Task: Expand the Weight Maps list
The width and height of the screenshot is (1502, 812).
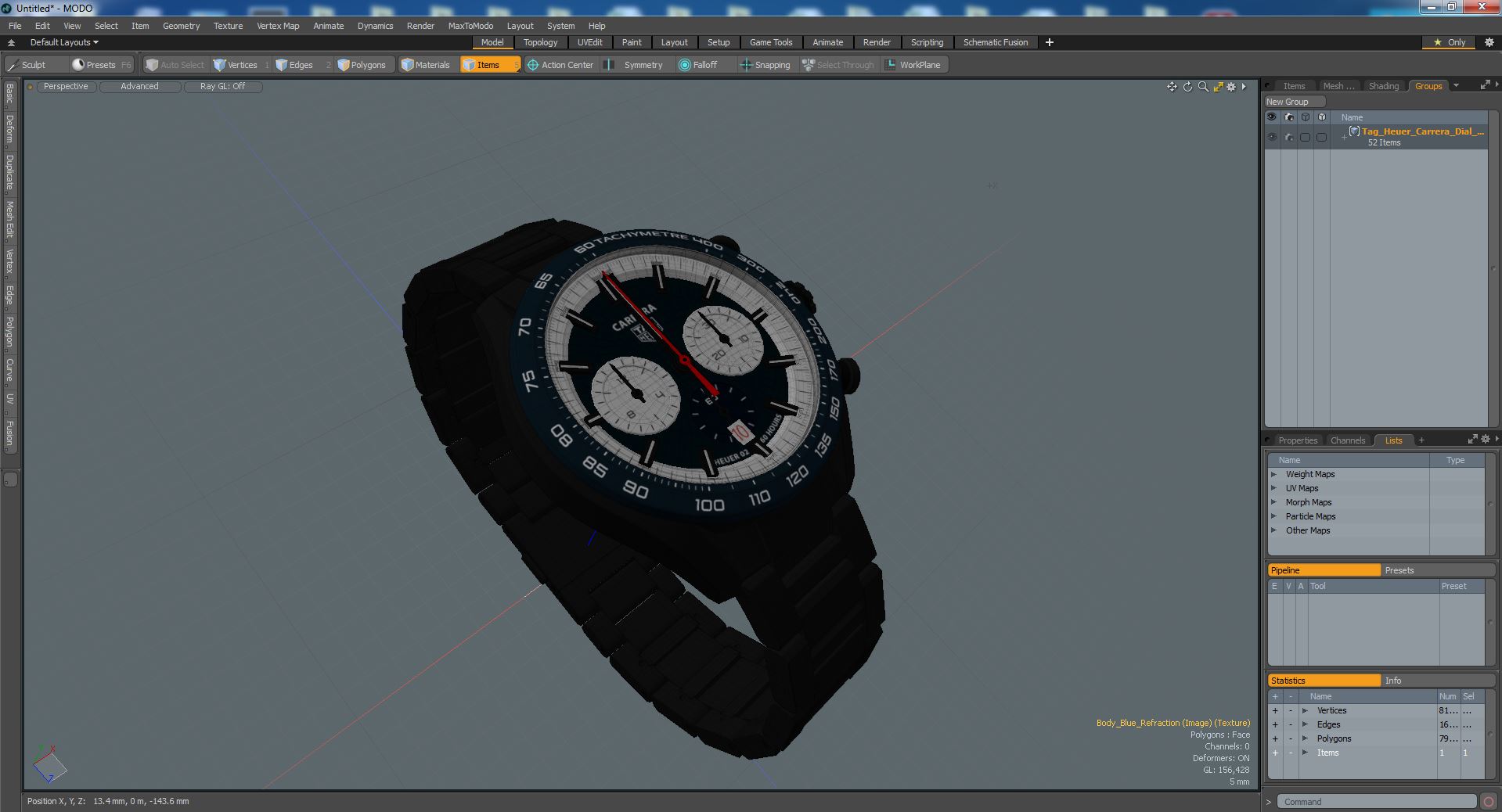Action: point(1273,474)
